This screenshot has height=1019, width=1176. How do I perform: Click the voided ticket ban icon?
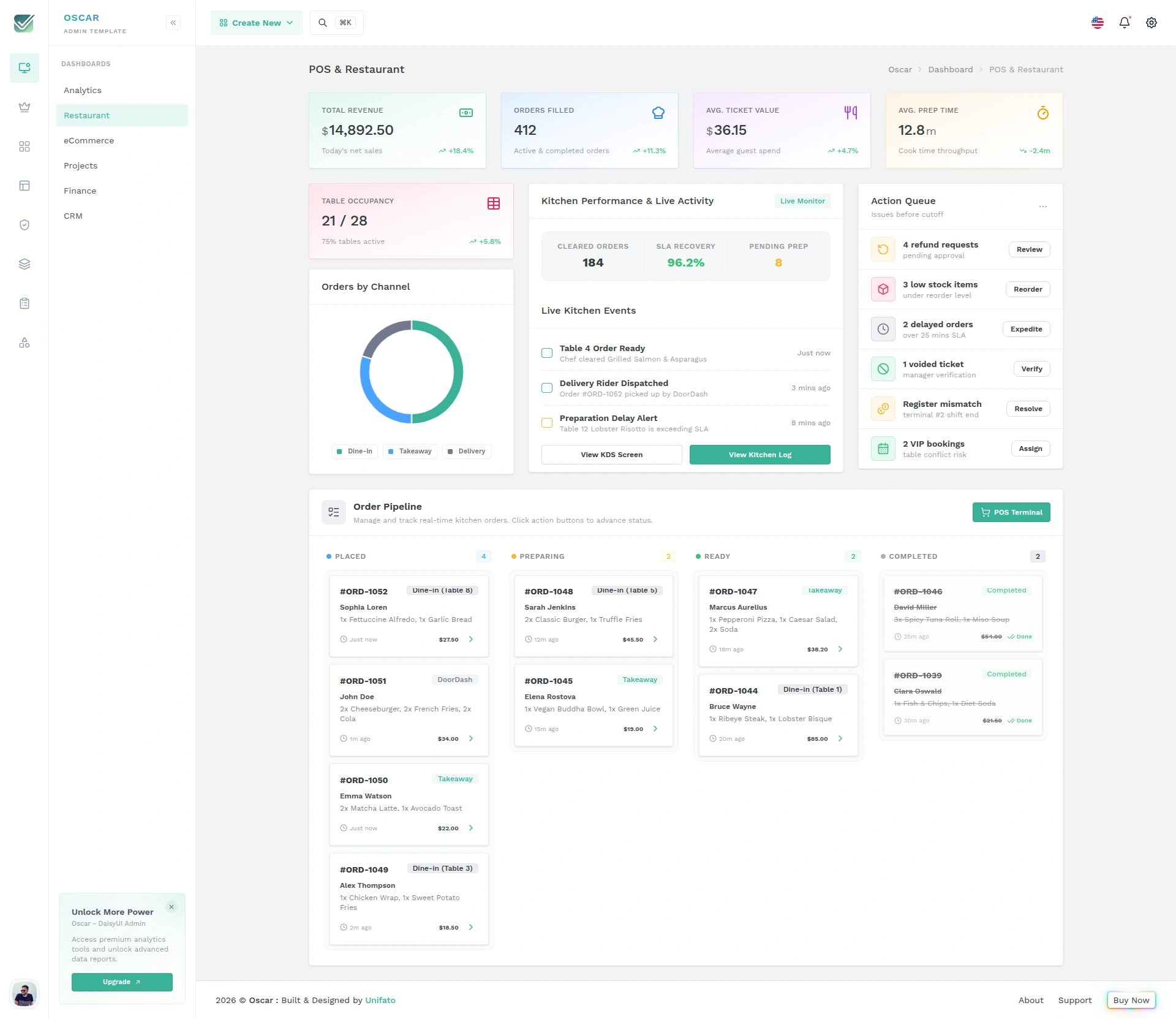point(883,369)
